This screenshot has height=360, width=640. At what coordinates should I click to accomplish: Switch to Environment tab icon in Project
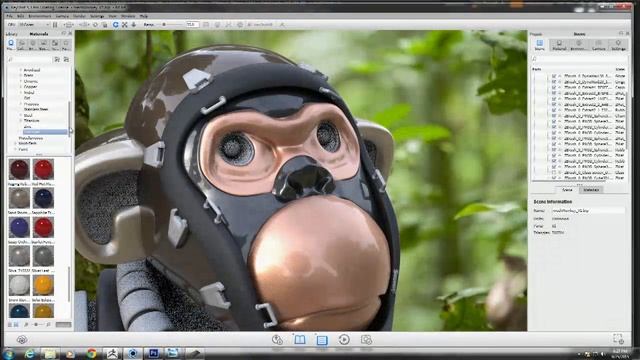(x=579, y=45)
